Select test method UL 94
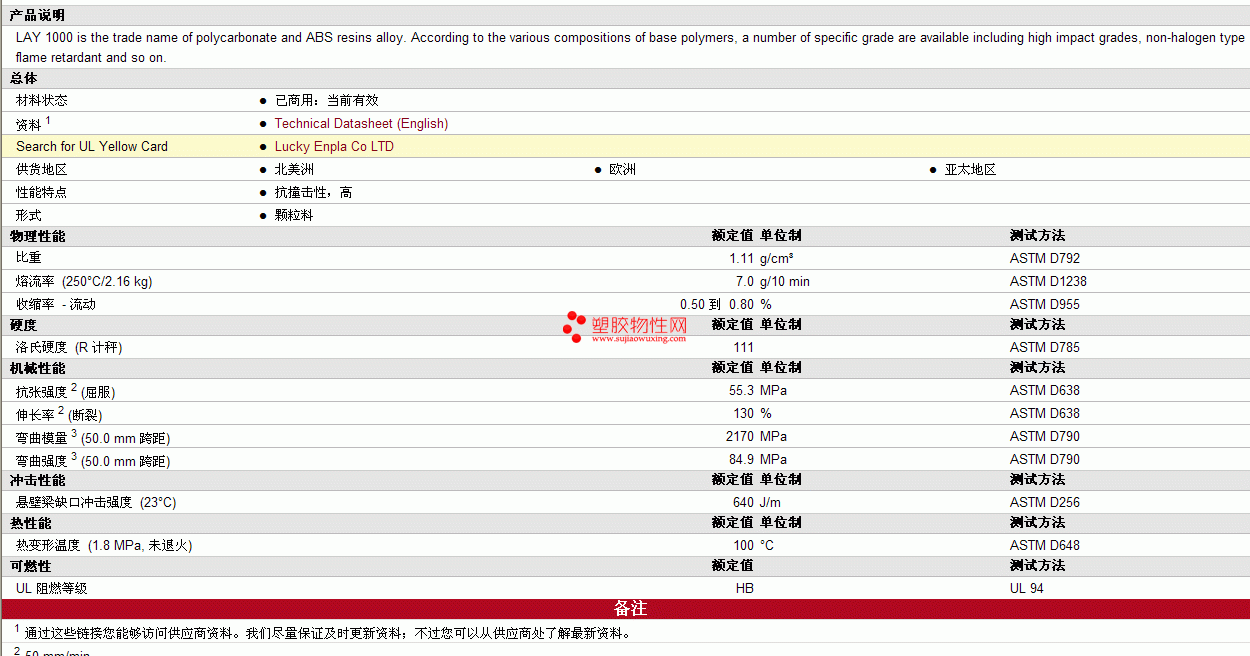 click(1027, 589)
